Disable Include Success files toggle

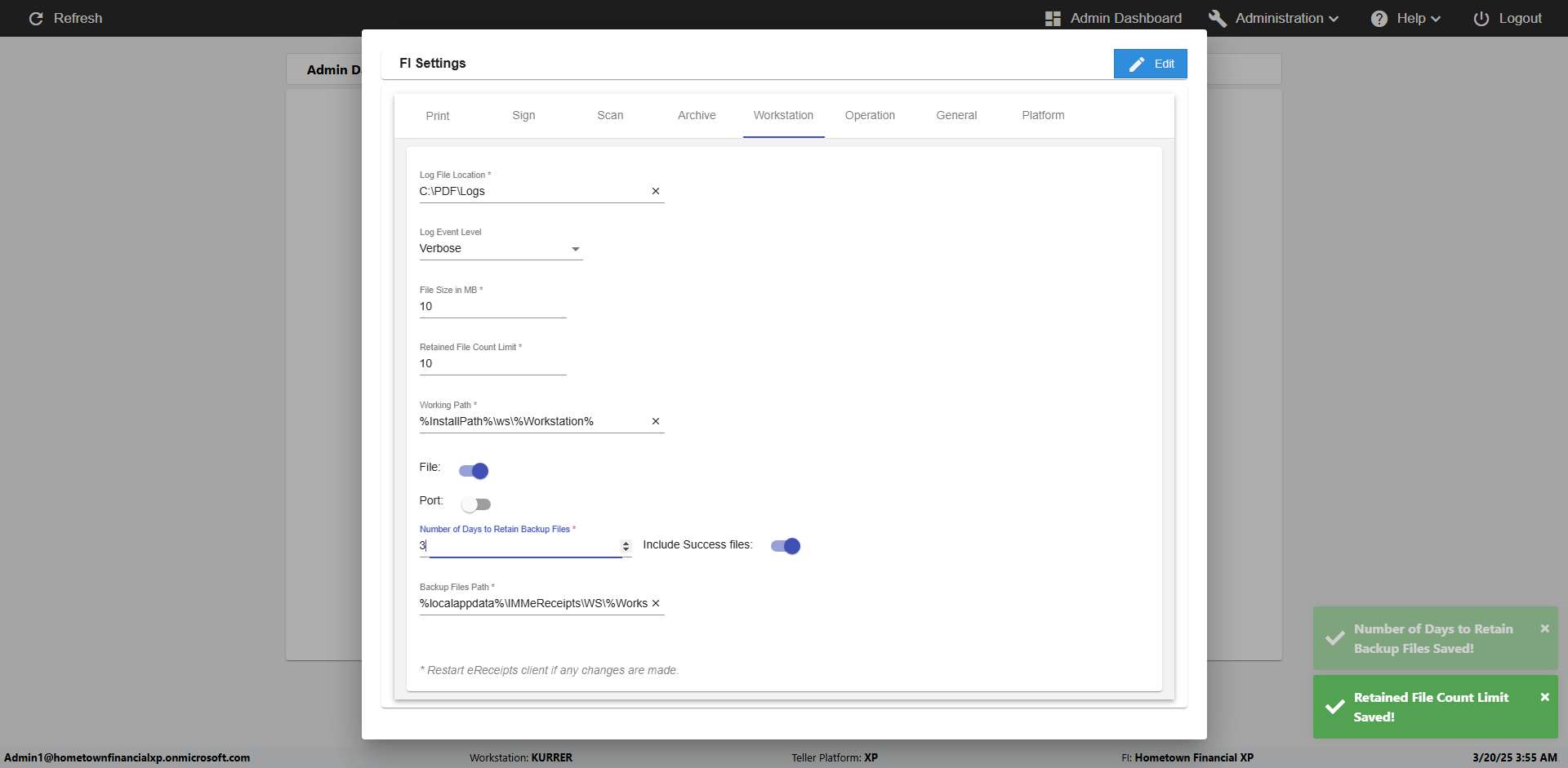point(786,546)
